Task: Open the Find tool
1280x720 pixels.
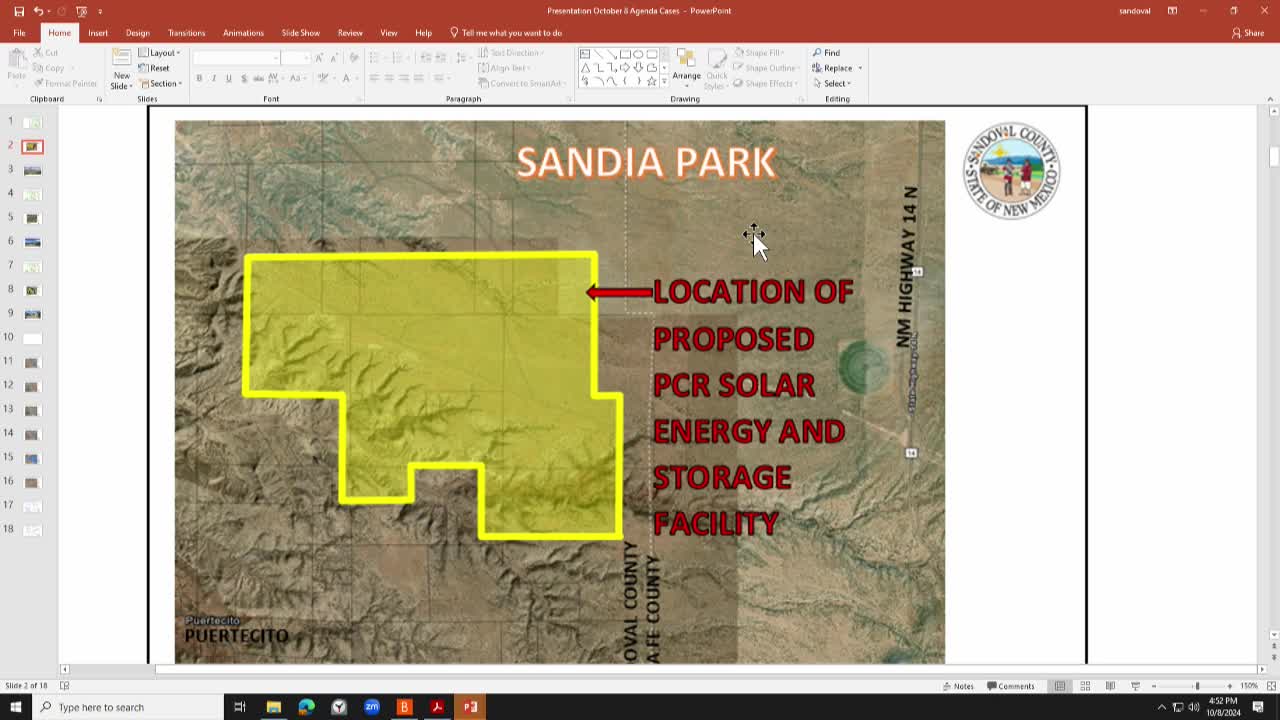Action: pos(827,52)
